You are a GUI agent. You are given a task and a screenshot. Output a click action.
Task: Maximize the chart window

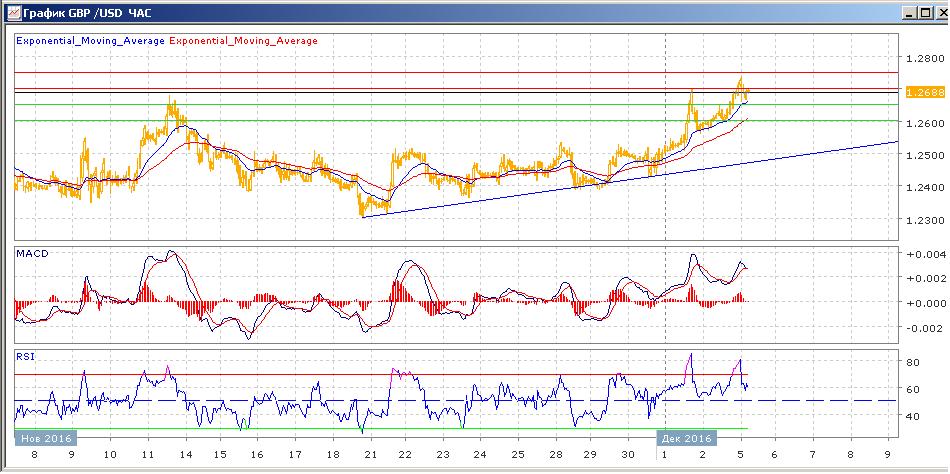926,12
